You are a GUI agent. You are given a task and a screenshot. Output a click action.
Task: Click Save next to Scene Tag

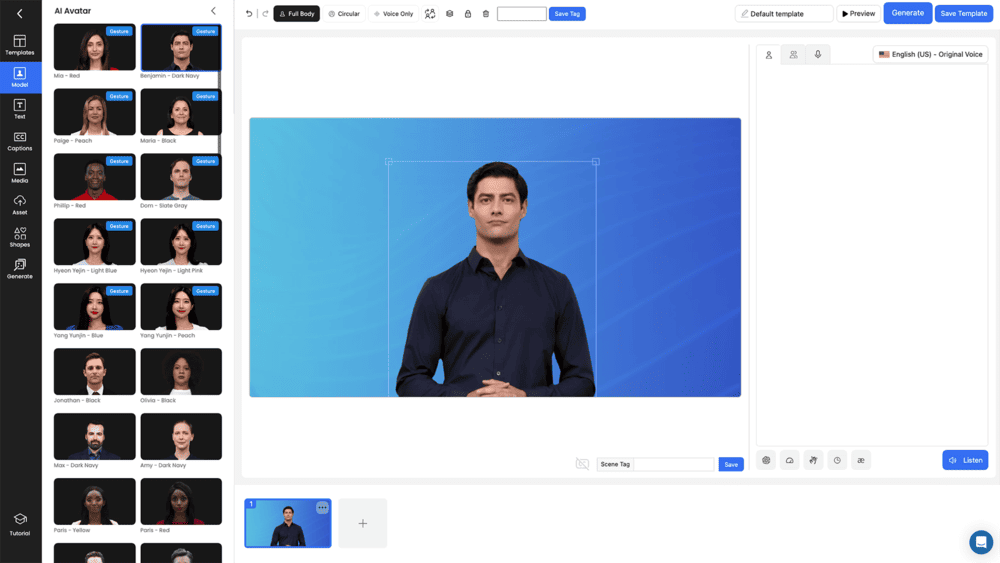click(x=731, y=464)
